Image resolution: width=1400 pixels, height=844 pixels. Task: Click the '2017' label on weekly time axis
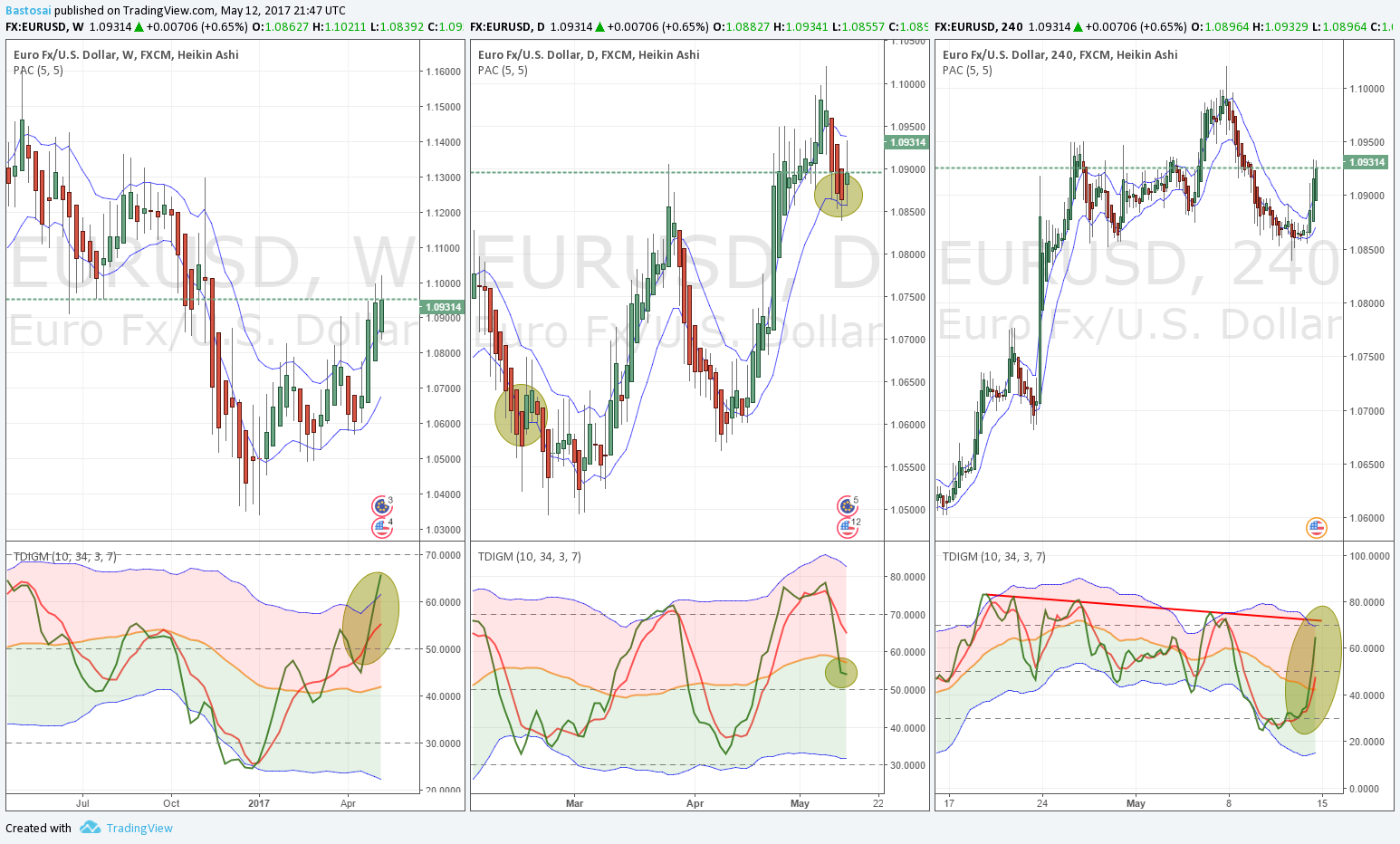[259, 802]
